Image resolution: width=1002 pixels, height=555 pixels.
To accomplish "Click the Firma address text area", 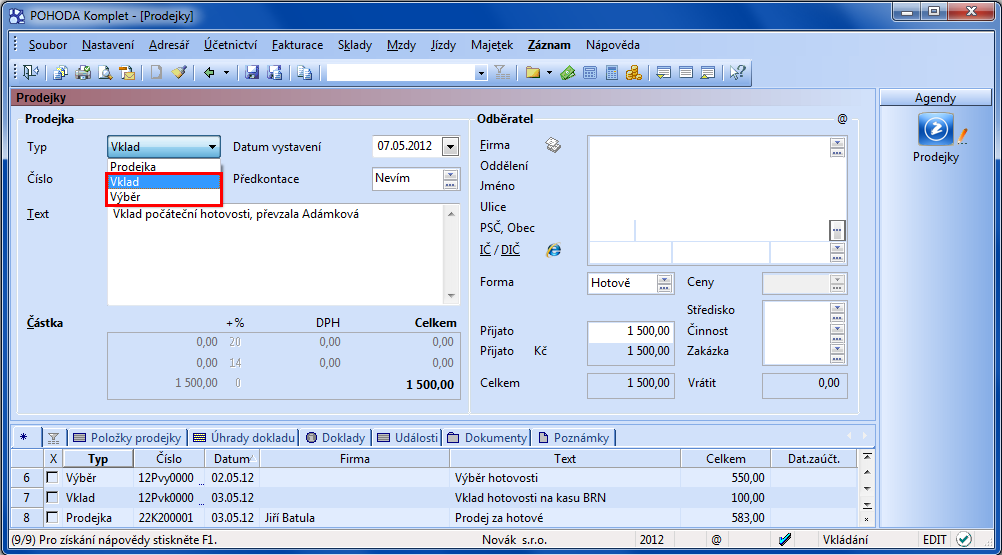I will (709, 178).
